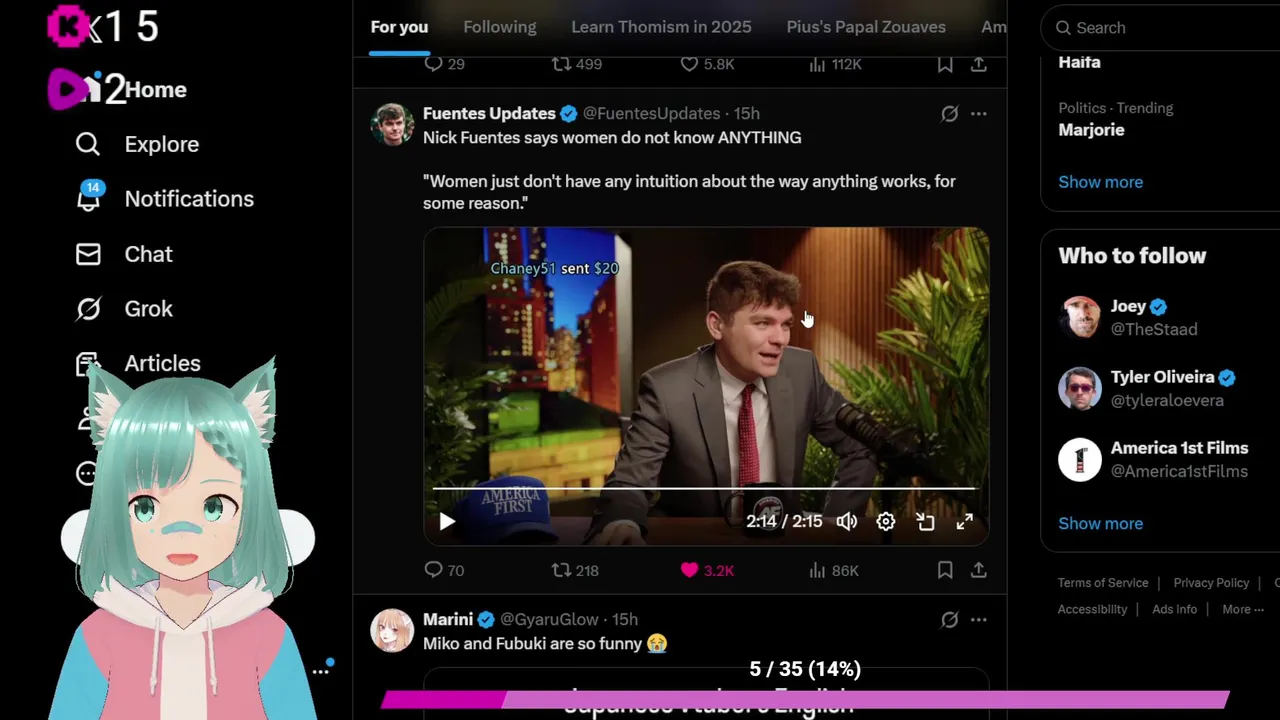This screenshot has width=1280, height=720.
Task: Open the Explore search icon in sidebar
Action: pos(88,144)
